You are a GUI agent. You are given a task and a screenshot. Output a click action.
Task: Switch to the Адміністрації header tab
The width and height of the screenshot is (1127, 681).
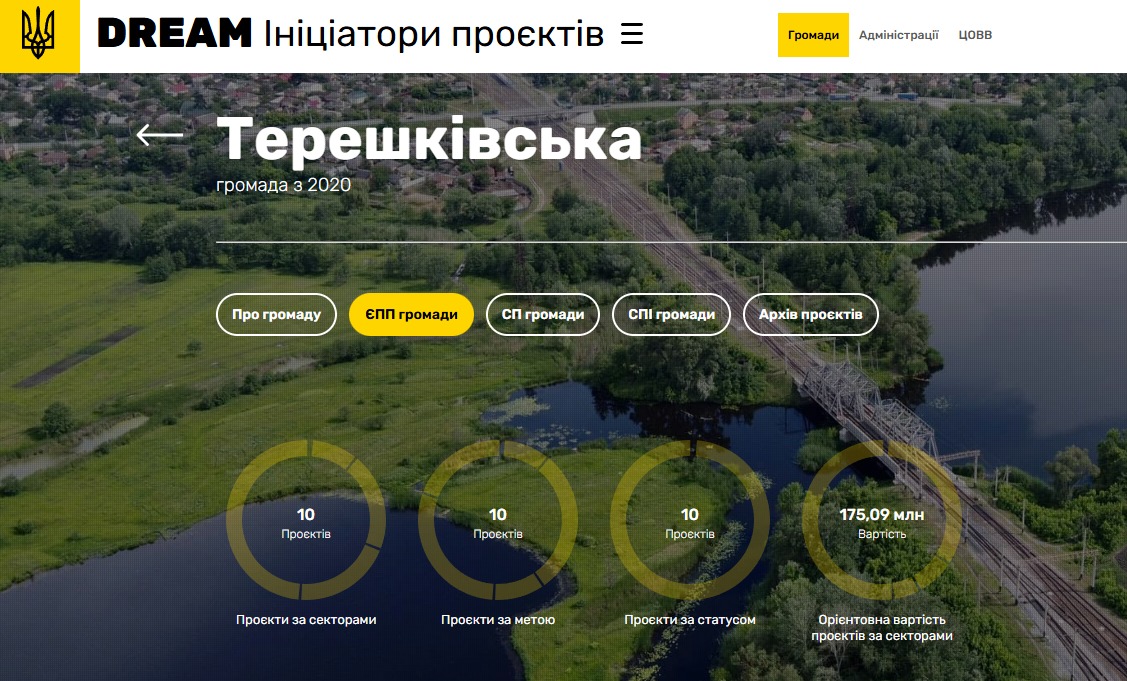tap(898, 35)
